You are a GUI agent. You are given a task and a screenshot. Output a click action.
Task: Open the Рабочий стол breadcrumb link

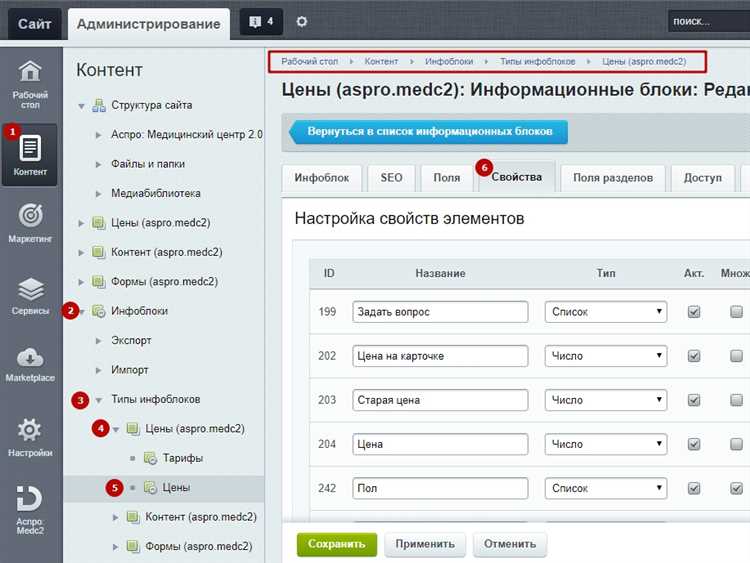[309, 61]
